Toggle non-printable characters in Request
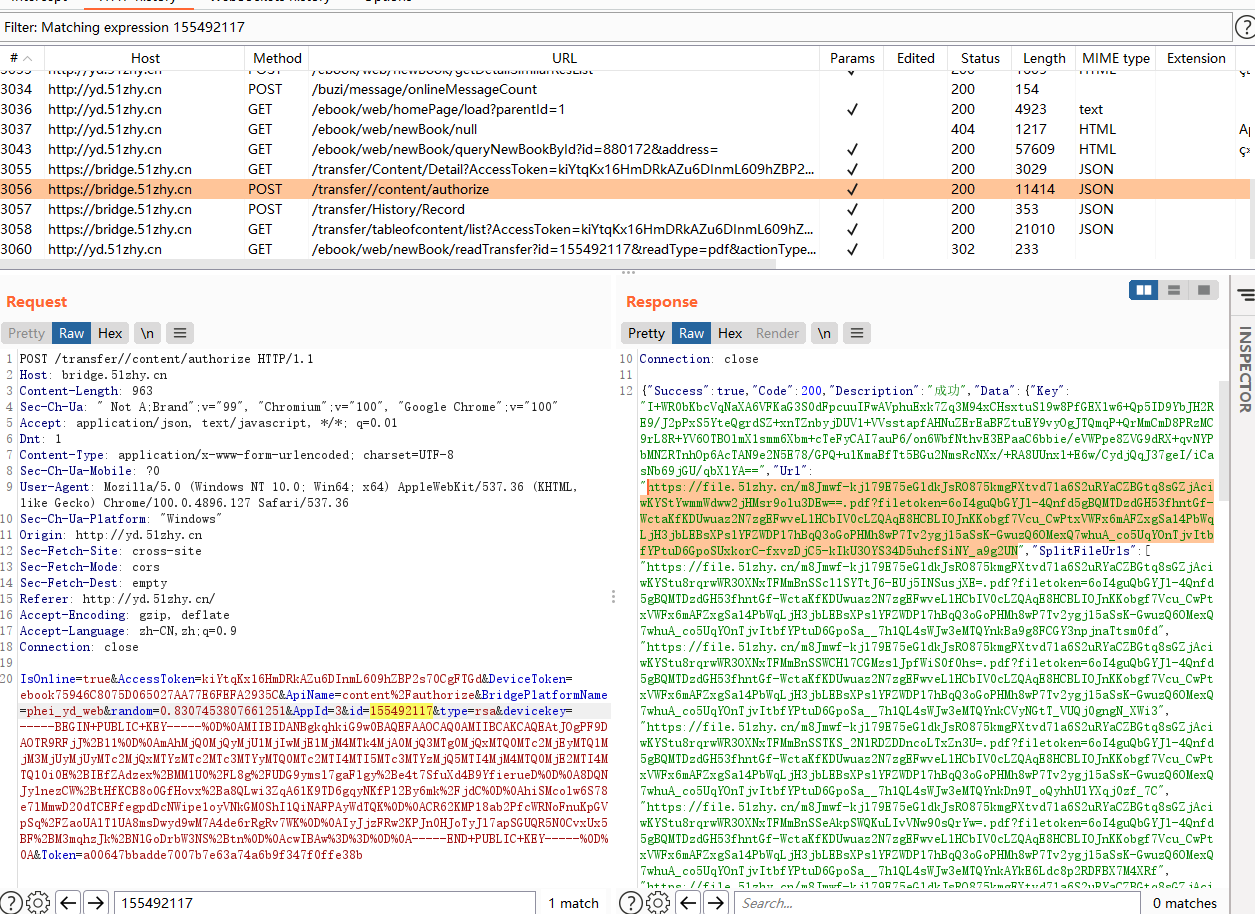The image size is (1255, 914). pos(147,333)
